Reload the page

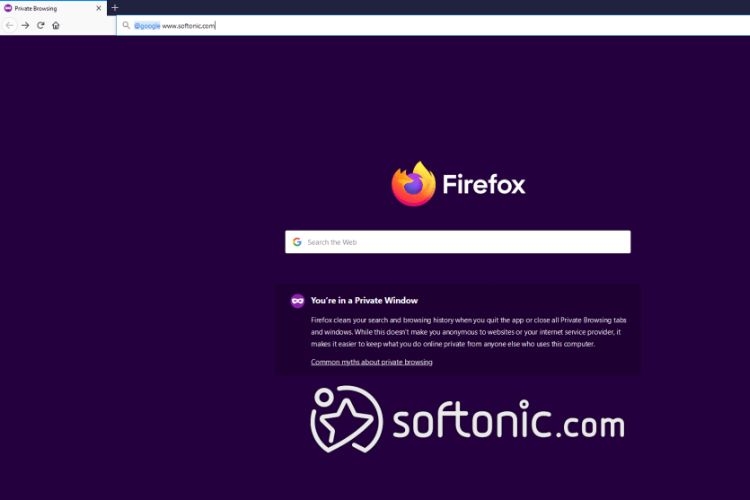pyautogui.click(x=41, y=25)
